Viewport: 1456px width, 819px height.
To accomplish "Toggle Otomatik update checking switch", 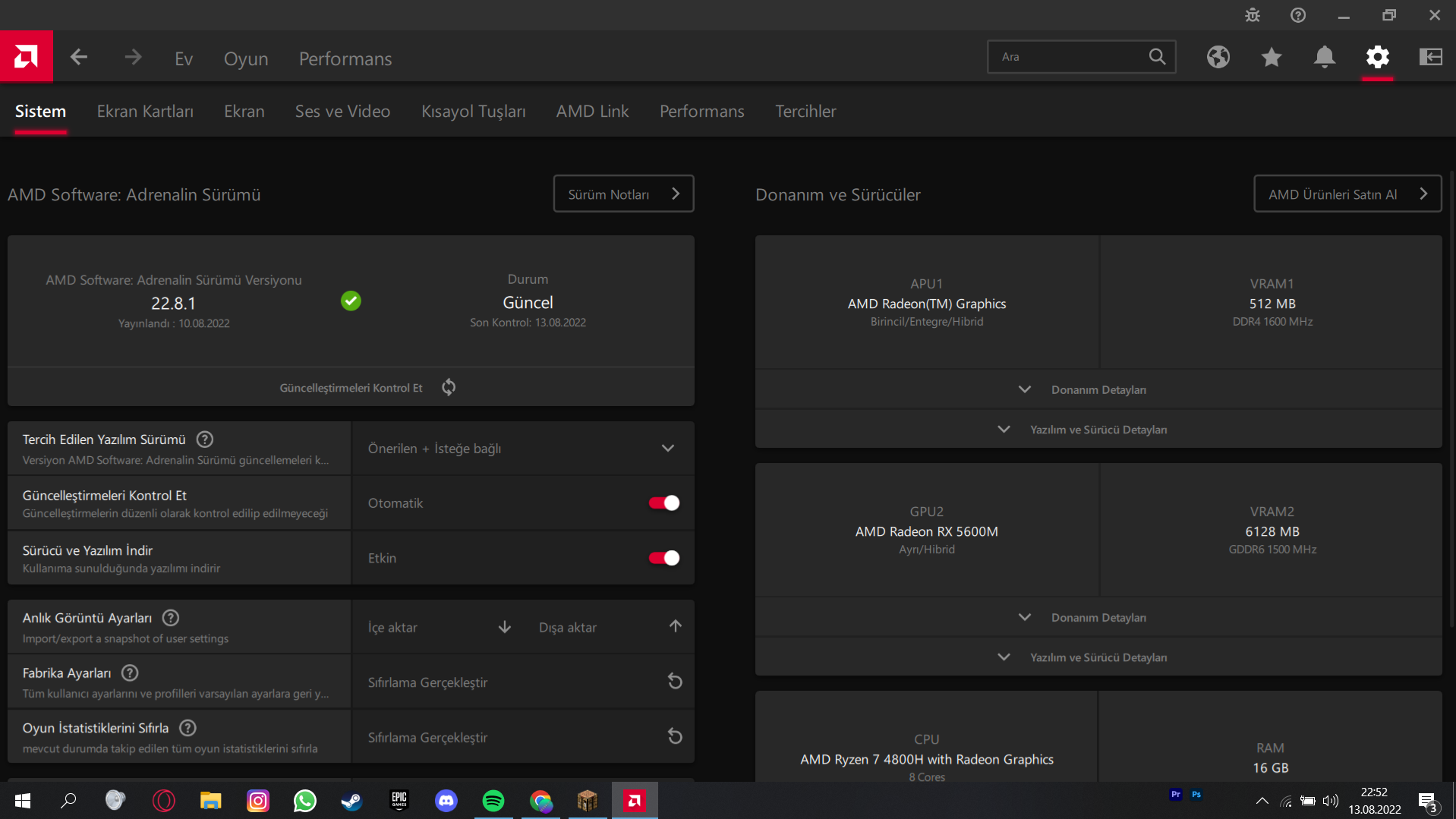I will pos(664,502).
